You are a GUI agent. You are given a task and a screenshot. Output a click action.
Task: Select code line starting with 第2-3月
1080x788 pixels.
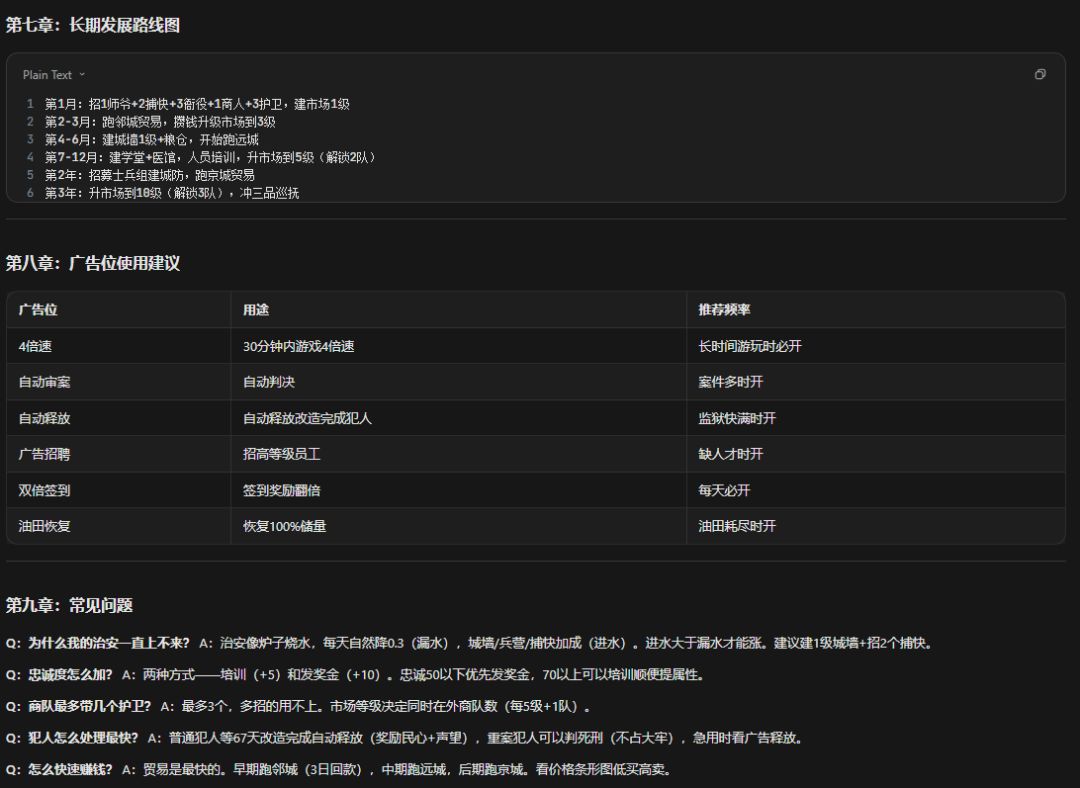tap(160, 122)
